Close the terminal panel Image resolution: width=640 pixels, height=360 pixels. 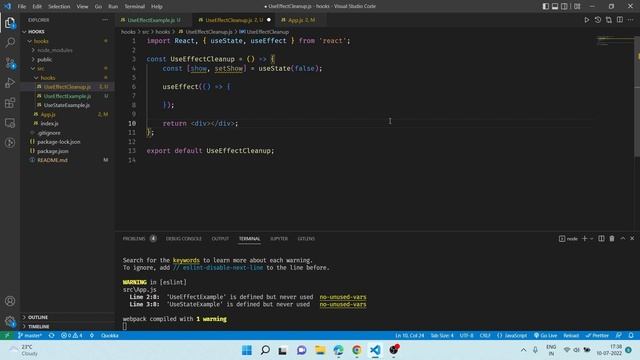coord(632,238)
